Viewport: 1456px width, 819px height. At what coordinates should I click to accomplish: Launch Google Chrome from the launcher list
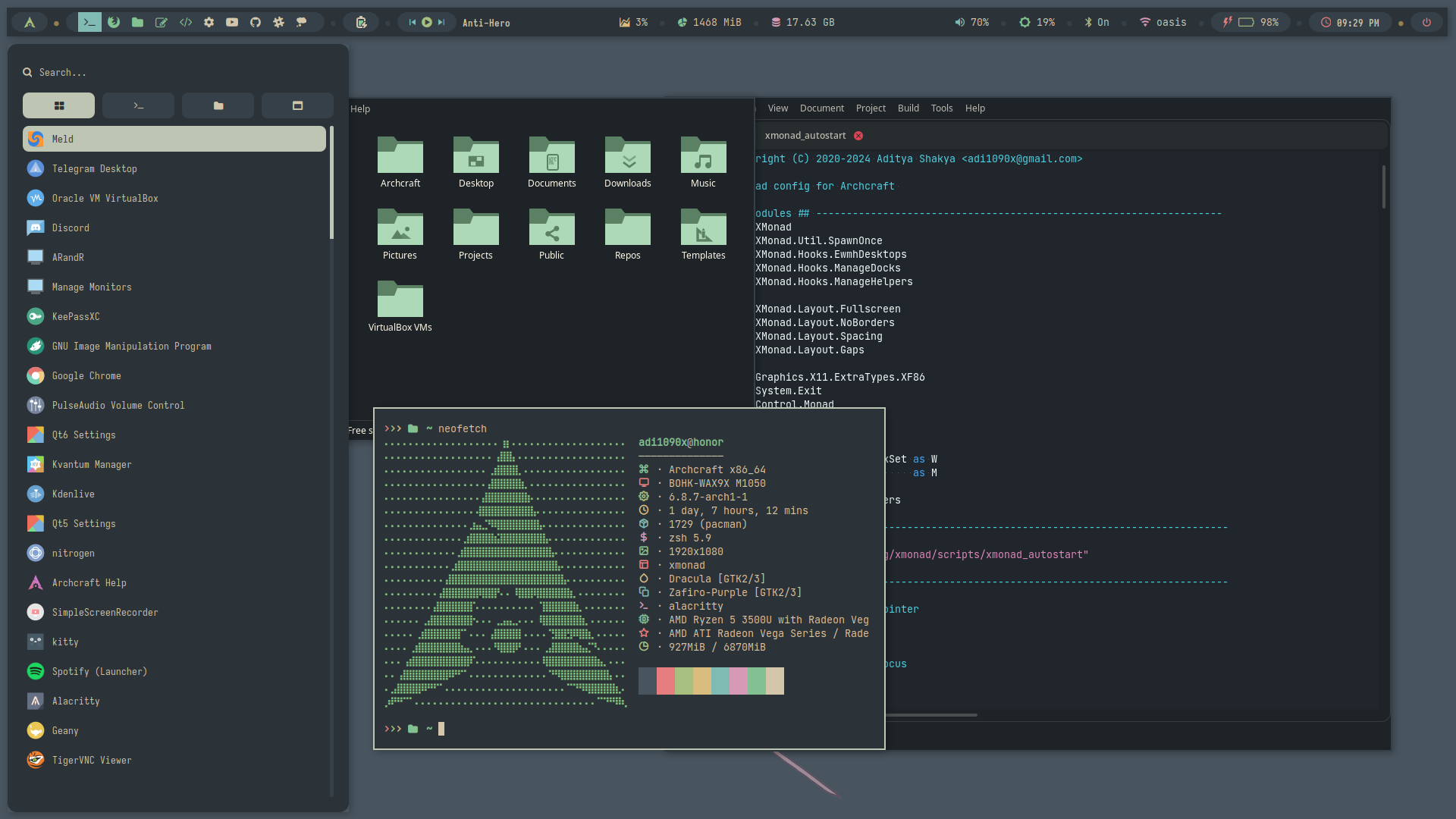coord(86,375)
